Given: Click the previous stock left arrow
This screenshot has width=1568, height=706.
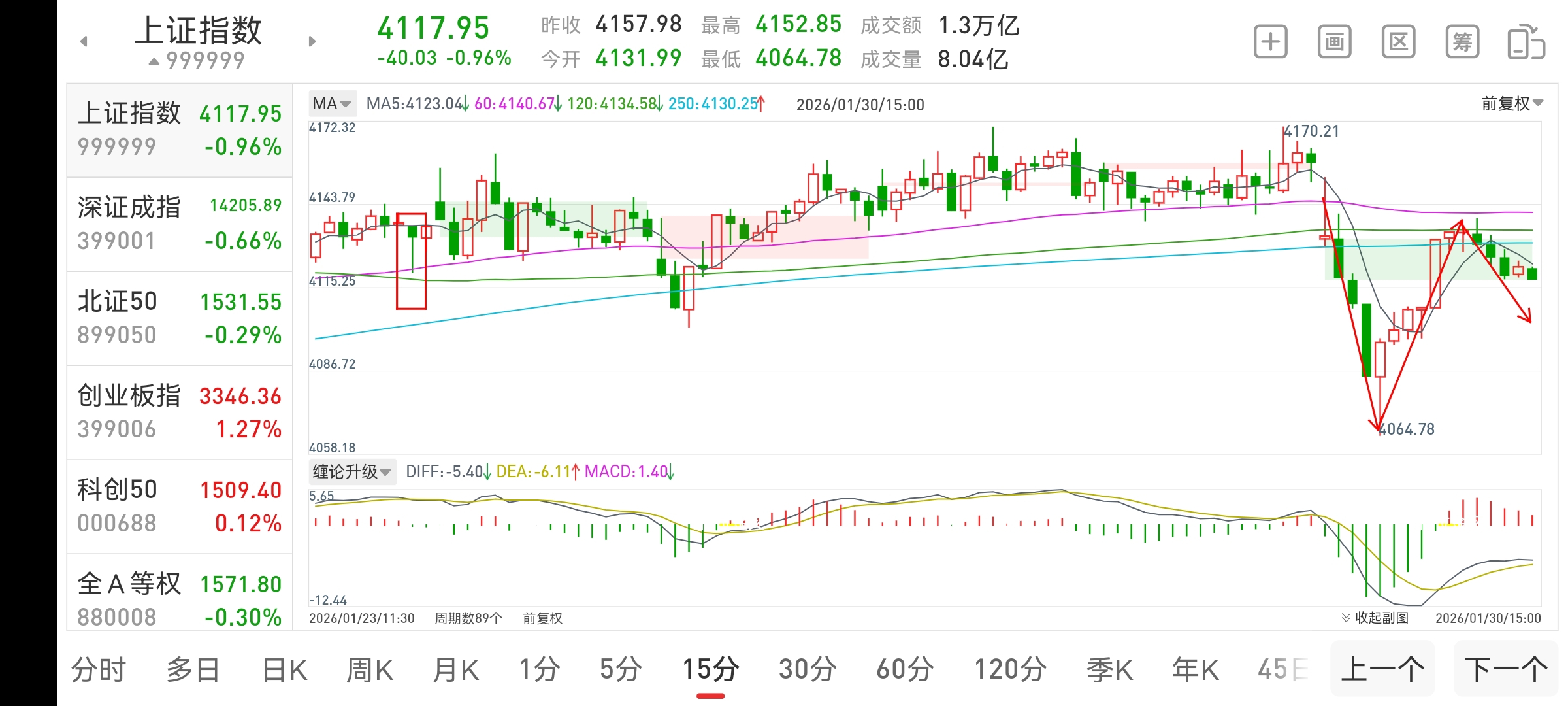Looking at the screenshot, I should [x=84, y=42].
